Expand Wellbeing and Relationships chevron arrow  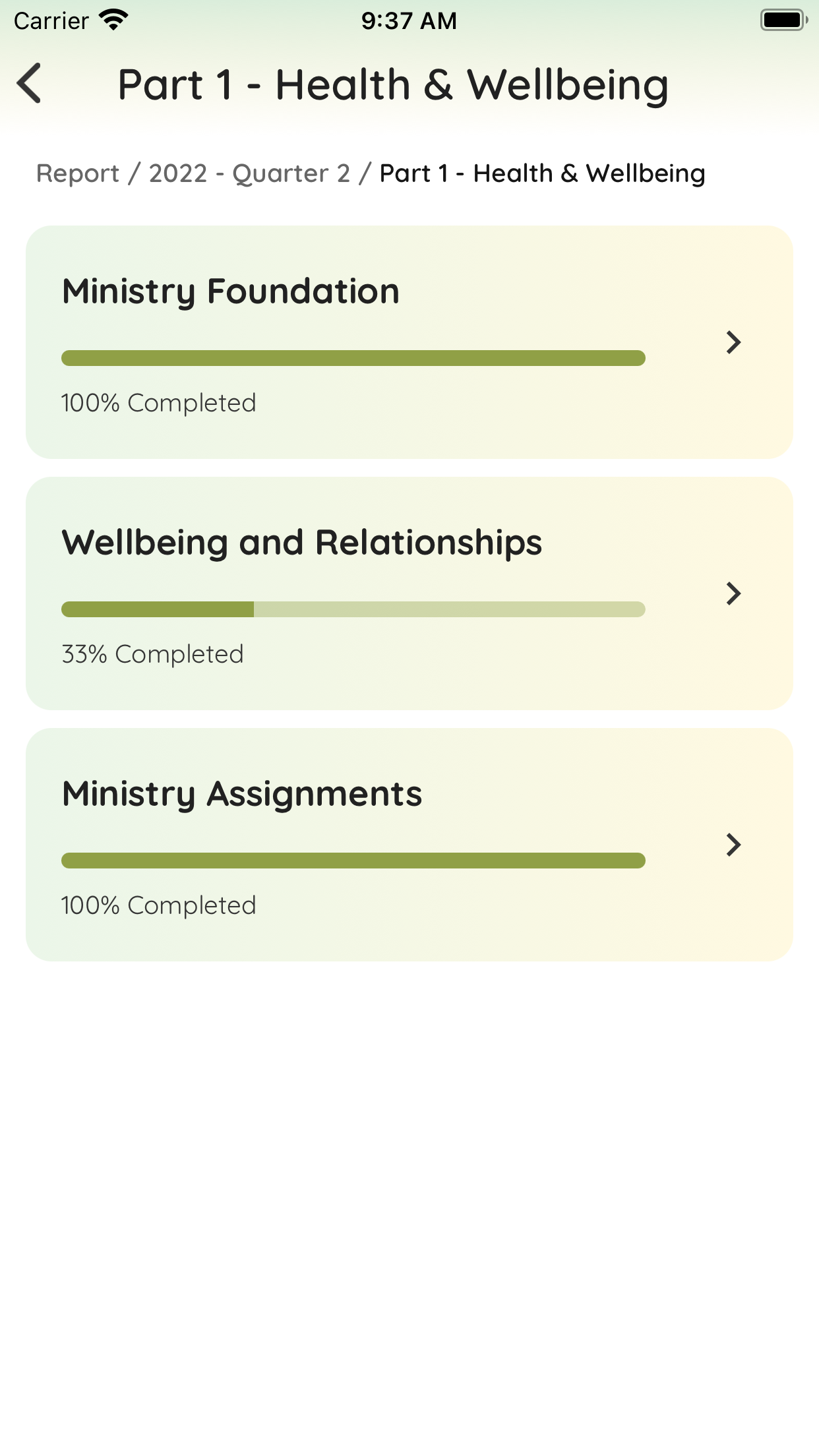click(x=733, y=593)
